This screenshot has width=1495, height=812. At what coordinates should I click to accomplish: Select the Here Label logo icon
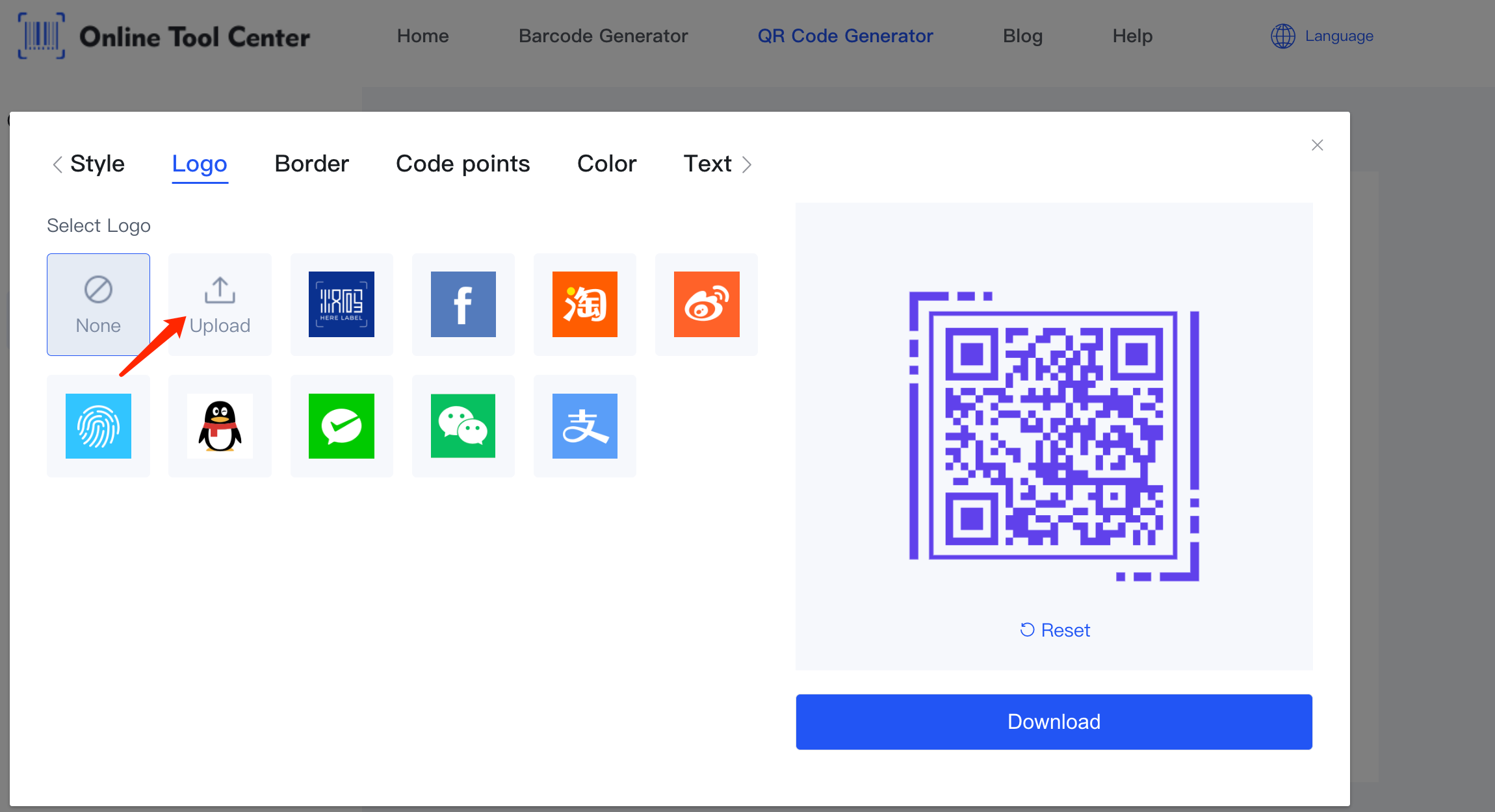click(x=342, y=304)
